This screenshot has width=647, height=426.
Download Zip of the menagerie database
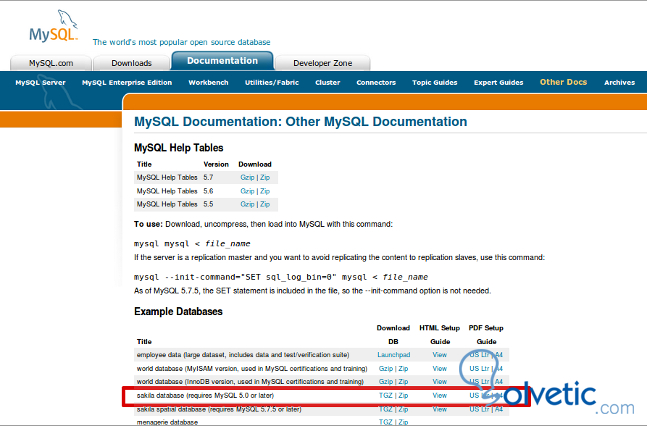(403, 422)
